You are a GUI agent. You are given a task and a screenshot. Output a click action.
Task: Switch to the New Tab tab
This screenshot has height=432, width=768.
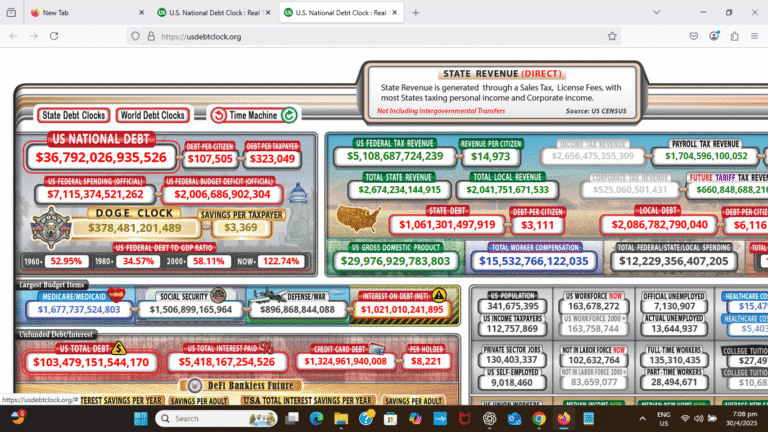tap(81, 13)
